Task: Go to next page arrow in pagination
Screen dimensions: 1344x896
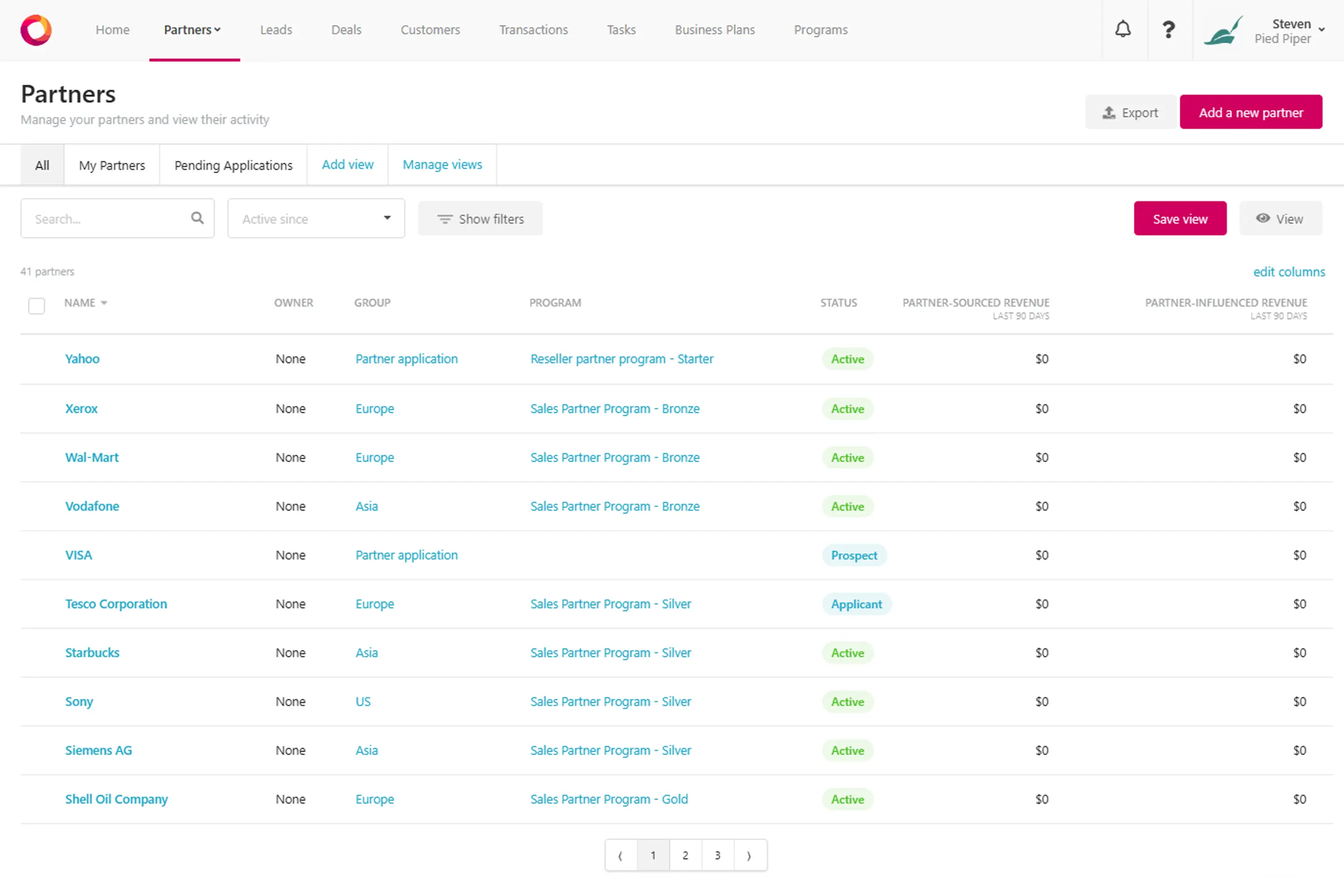Action: [x=749, y=855]
